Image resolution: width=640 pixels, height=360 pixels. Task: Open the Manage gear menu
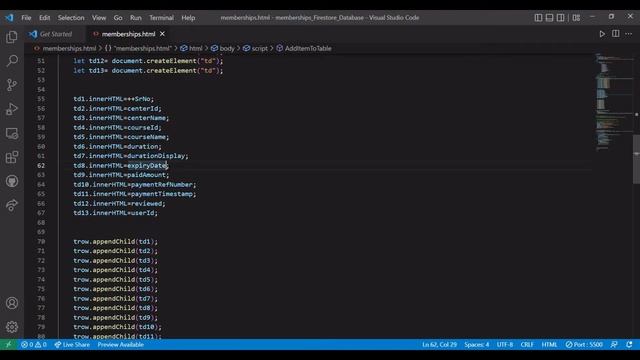pos(12,327)
